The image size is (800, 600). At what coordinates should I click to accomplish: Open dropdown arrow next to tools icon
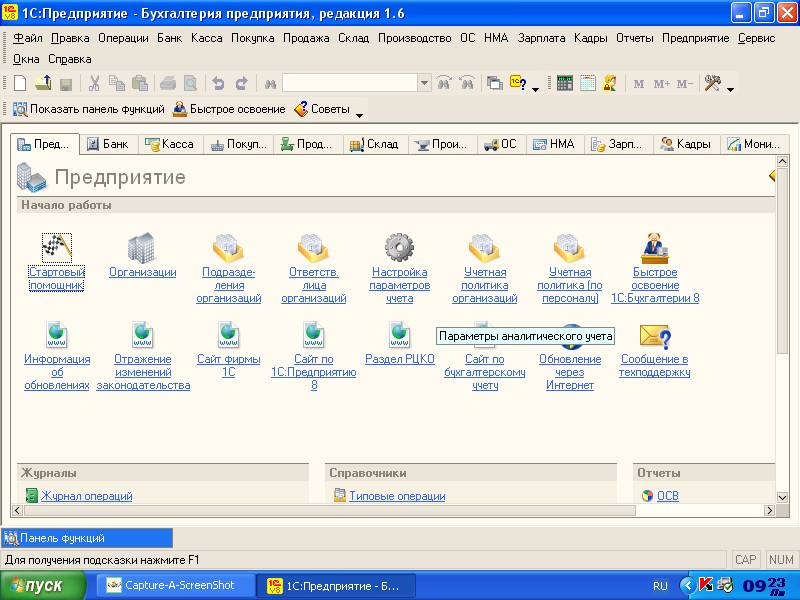pyautogui.click(x=730, y=90)
